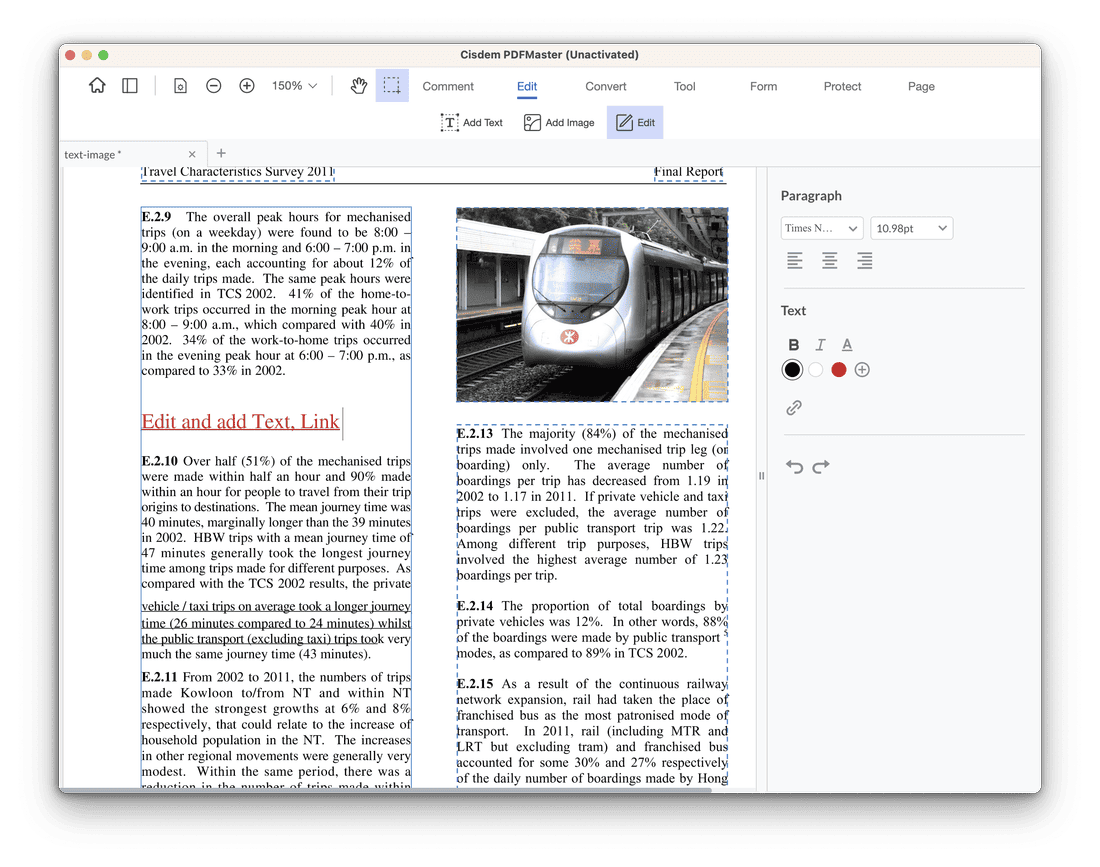
Task: Open the Convert tab
Action: click(605, 86)
